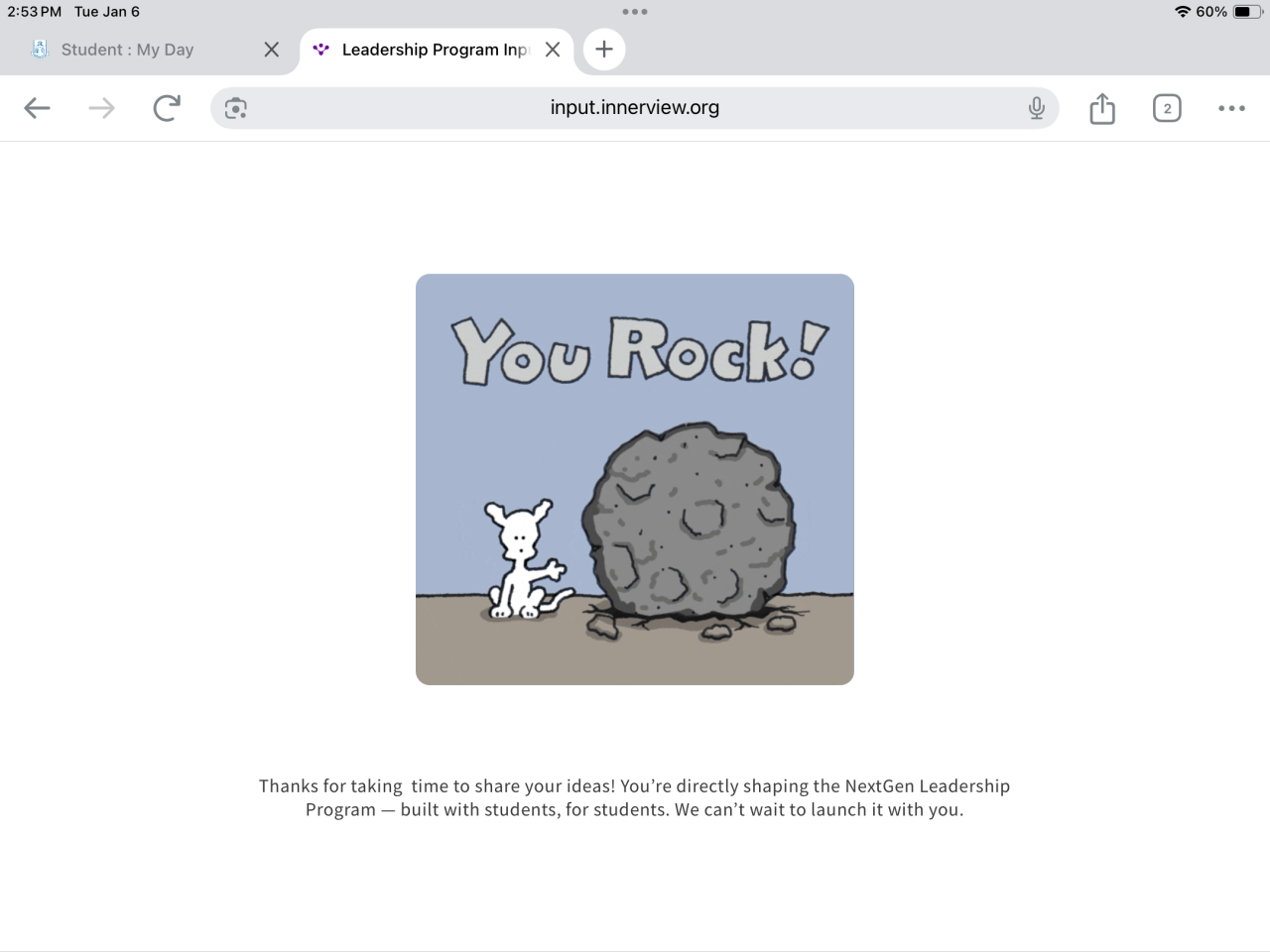Close the Student : My Day tab
This screenshot has width=1270, height=952.
point(272,50)
